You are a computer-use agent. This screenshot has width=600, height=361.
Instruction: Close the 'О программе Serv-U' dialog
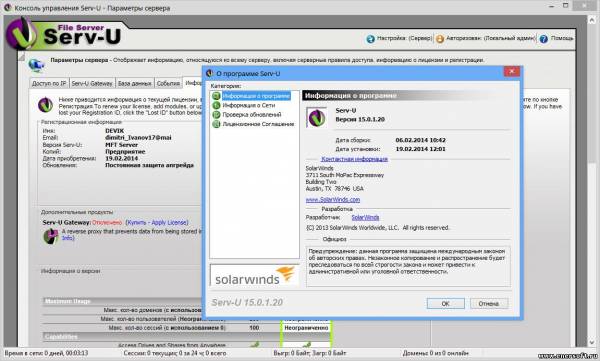511,72
